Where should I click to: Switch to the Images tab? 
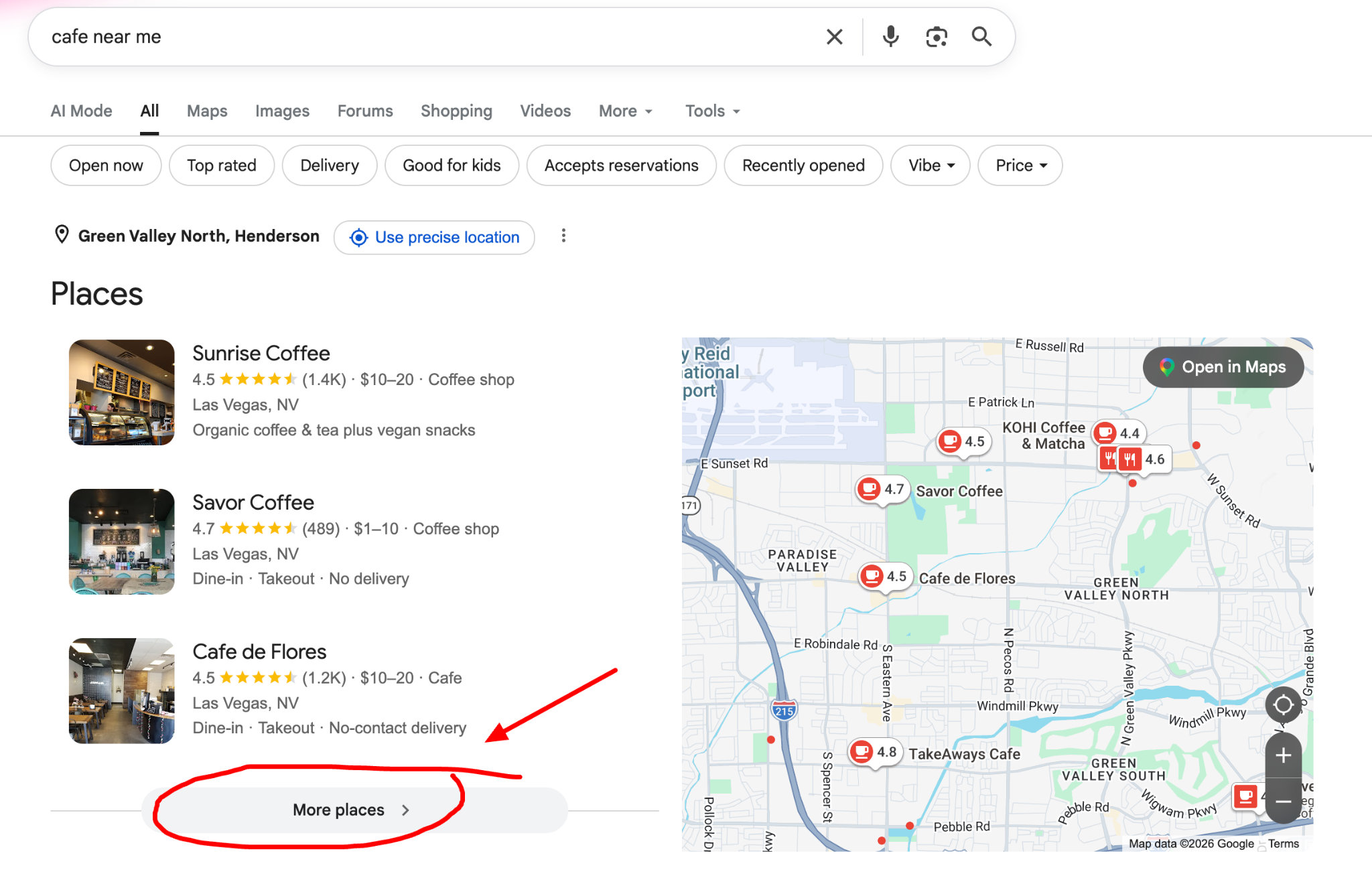point(282,111)
